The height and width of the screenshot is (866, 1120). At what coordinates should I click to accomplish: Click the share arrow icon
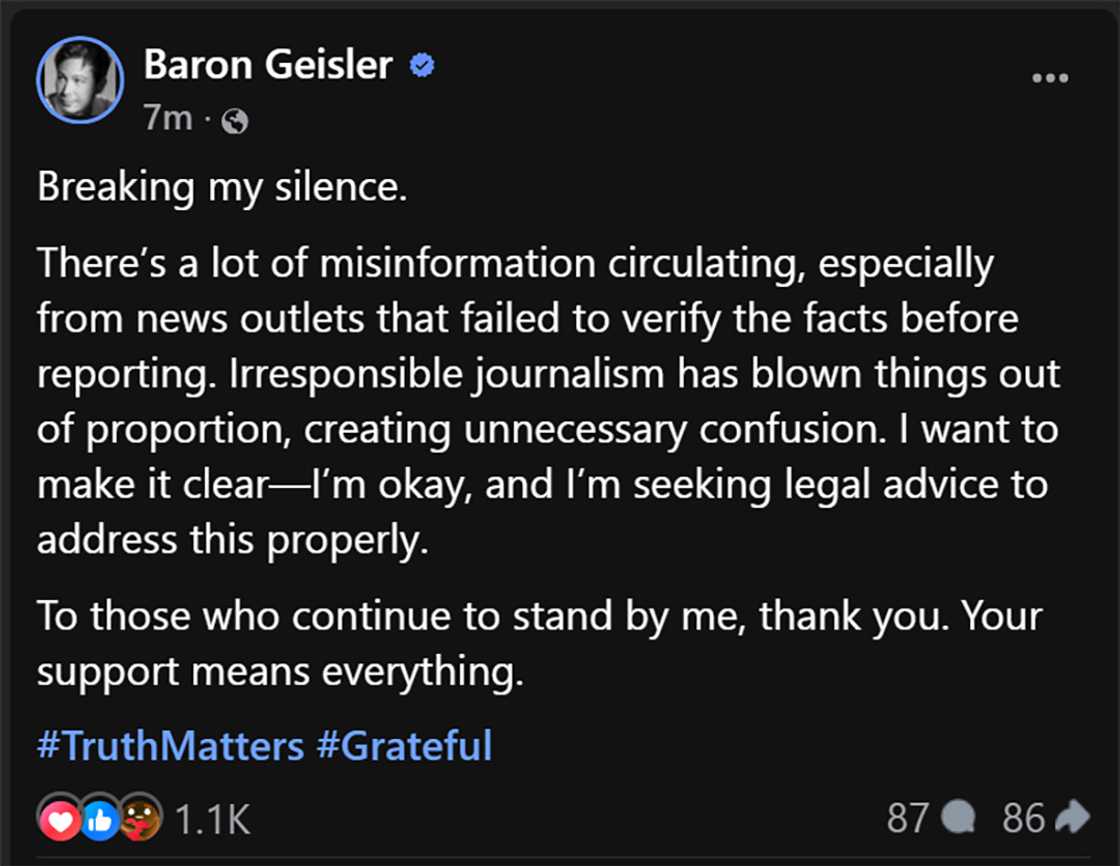pos(1072,819)
